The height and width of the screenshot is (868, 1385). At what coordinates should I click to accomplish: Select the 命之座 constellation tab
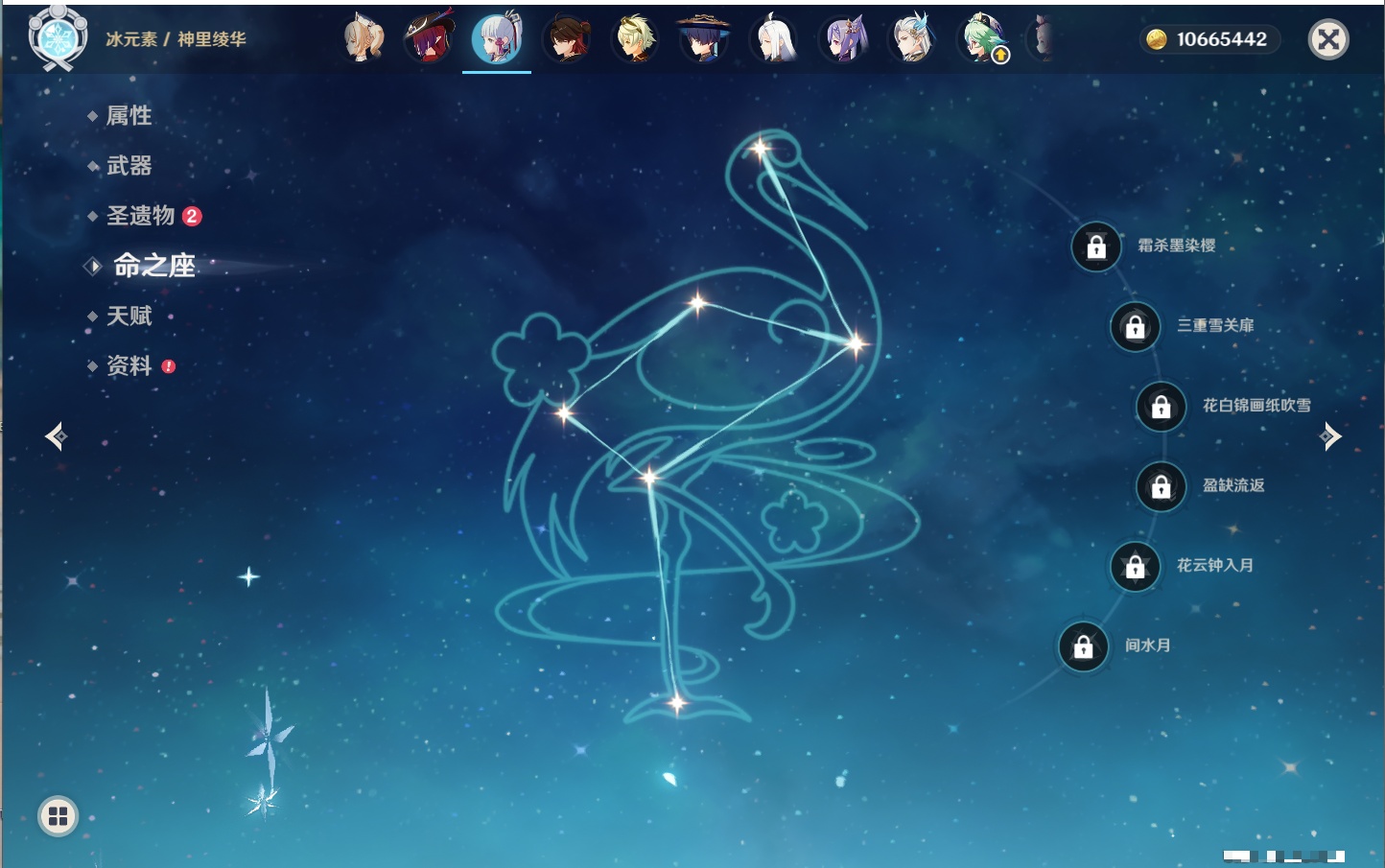[x=154, y=266]
